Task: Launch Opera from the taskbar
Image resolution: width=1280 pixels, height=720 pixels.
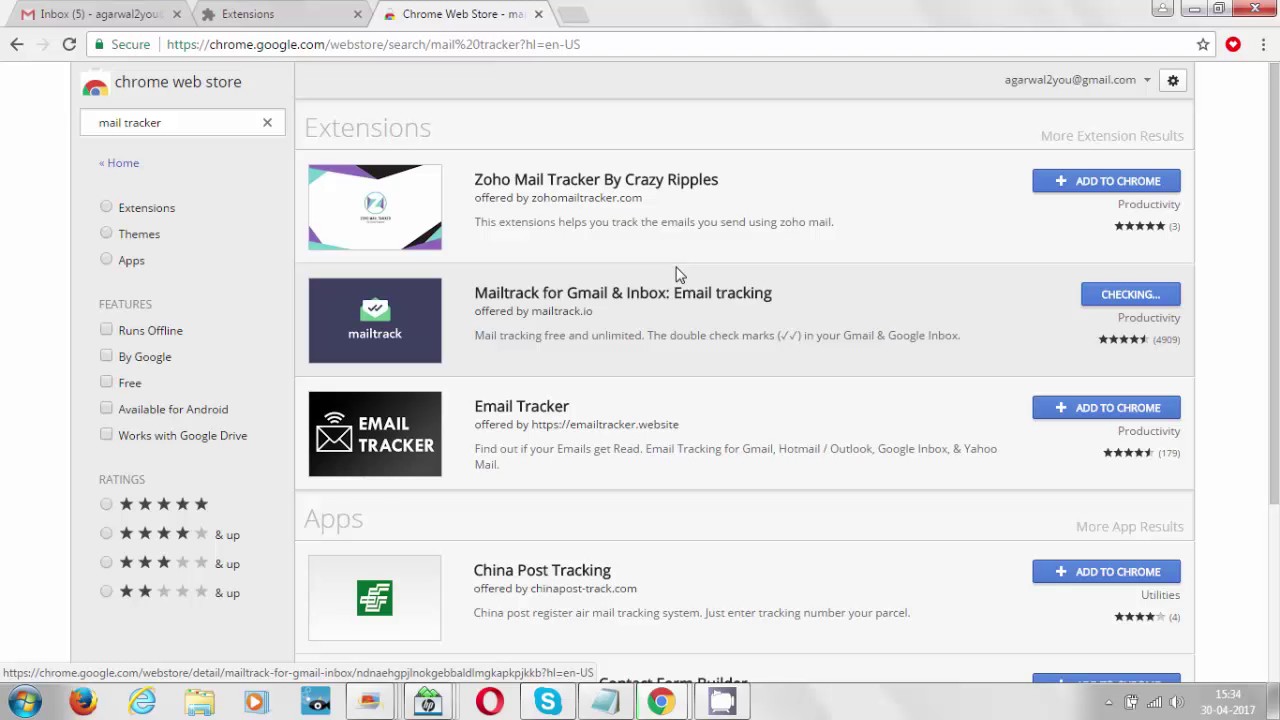Action: pyautogui.click(x=489, y=701)
